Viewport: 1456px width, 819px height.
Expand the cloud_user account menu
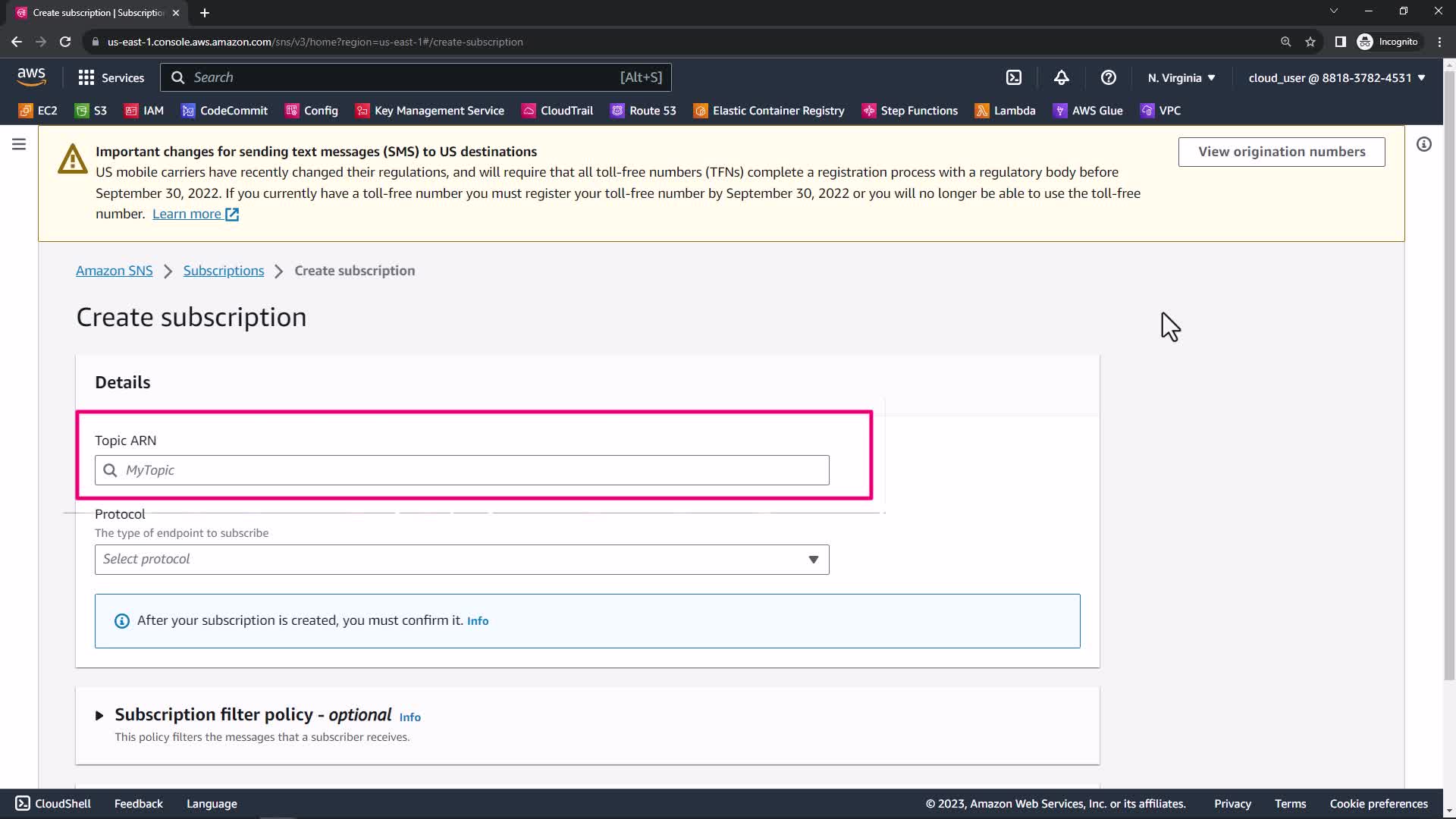(1336, 77)
